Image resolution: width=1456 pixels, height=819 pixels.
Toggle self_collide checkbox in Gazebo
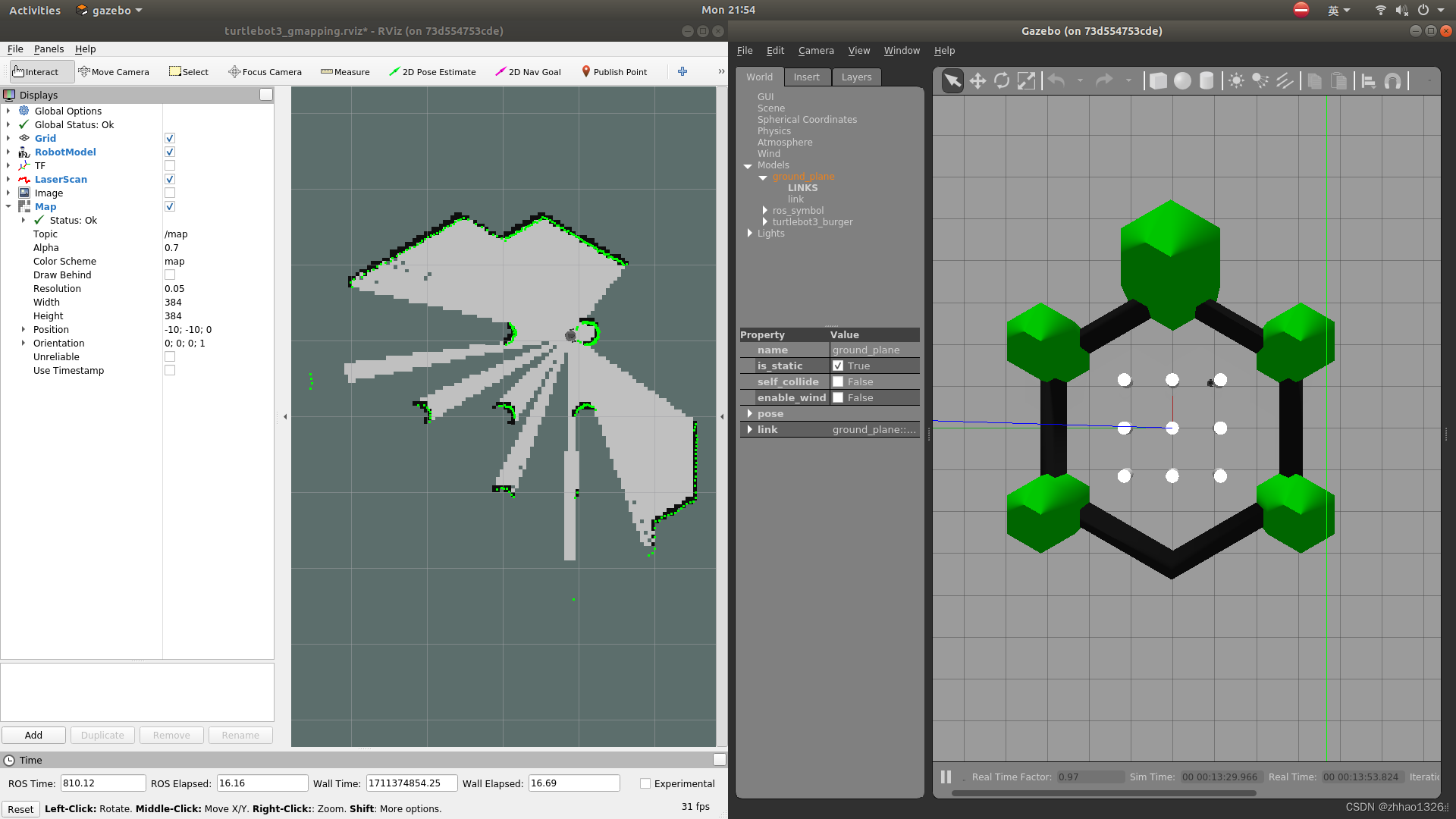coord(838,381)
